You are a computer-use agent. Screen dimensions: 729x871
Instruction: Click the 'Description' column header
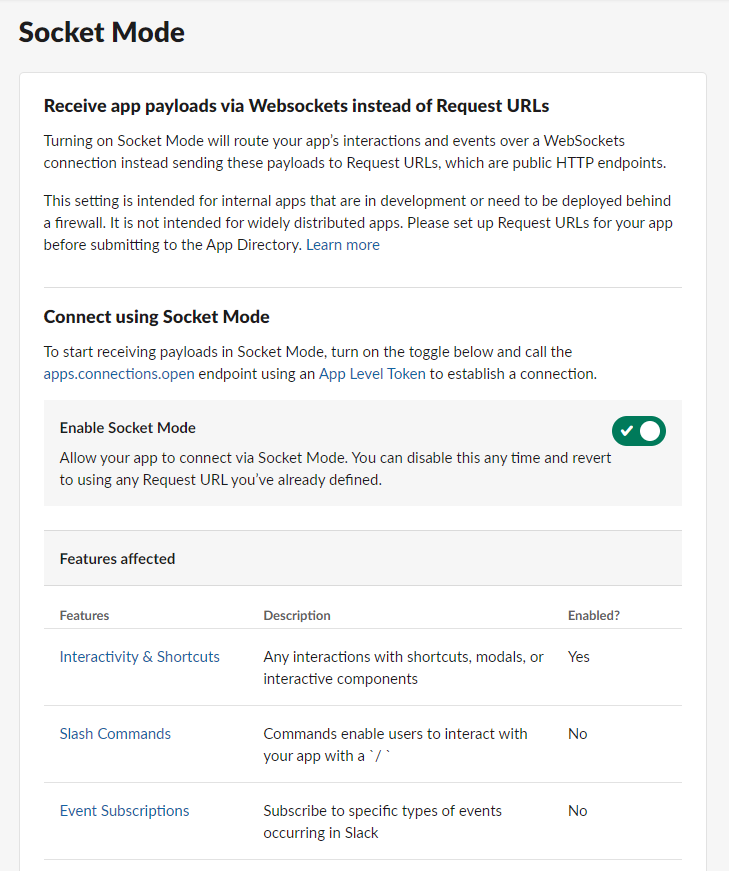[297, 615]
